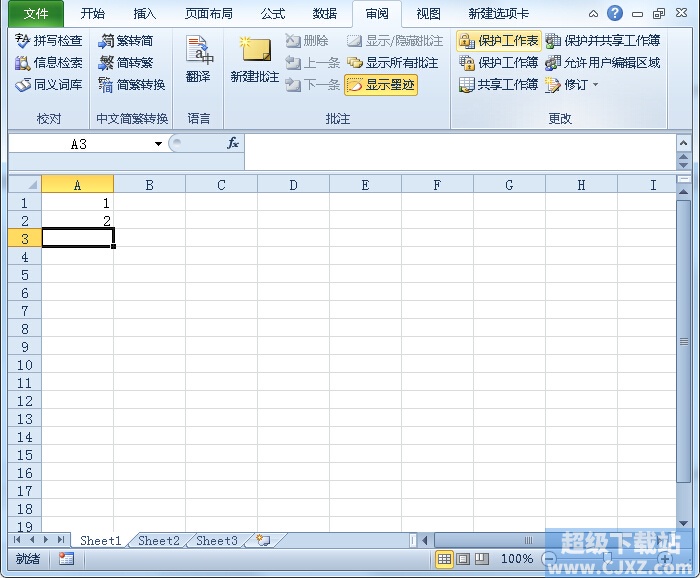Image resolution: width=700 pixels, height=578 pixels.
Task: Jump to first sheet navigation arrow
Action: (x=17, y=540)
